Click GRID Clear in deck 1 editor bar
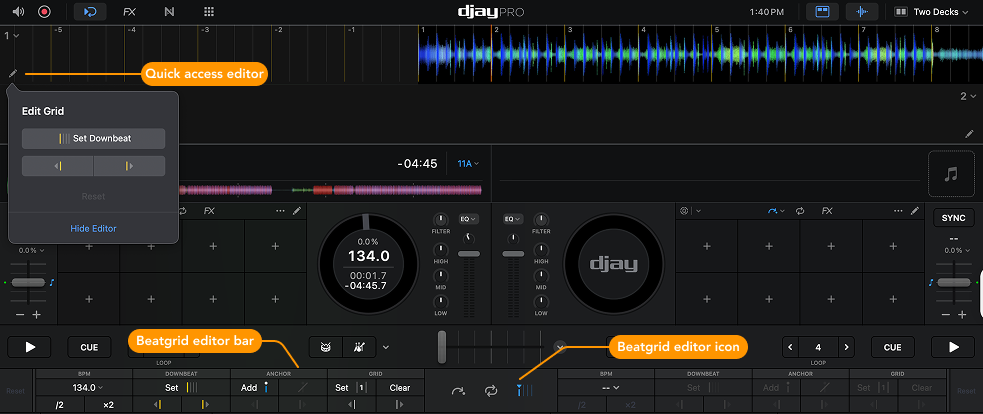 pyautogui.click(x=400, y=388)
